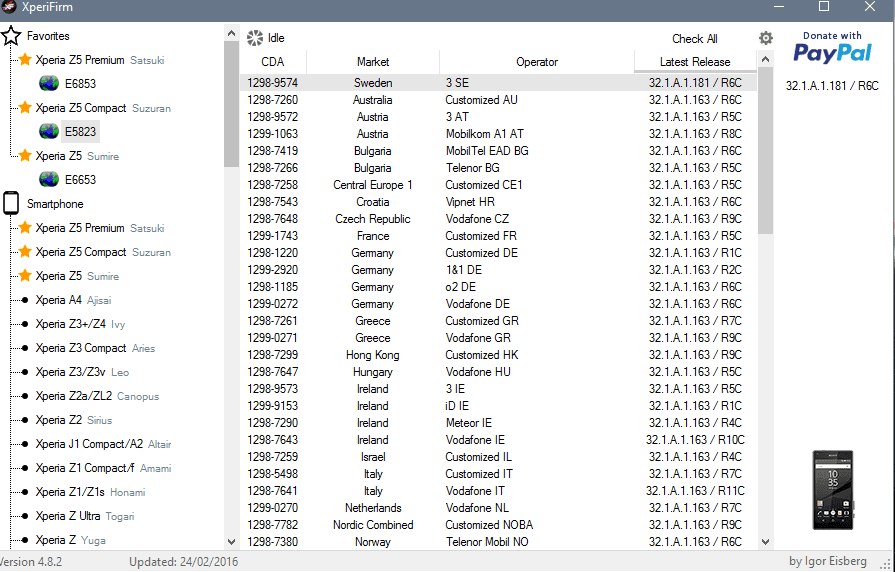Sort by the Operator column header
The image size is (895, 572).
click(537, 62)
